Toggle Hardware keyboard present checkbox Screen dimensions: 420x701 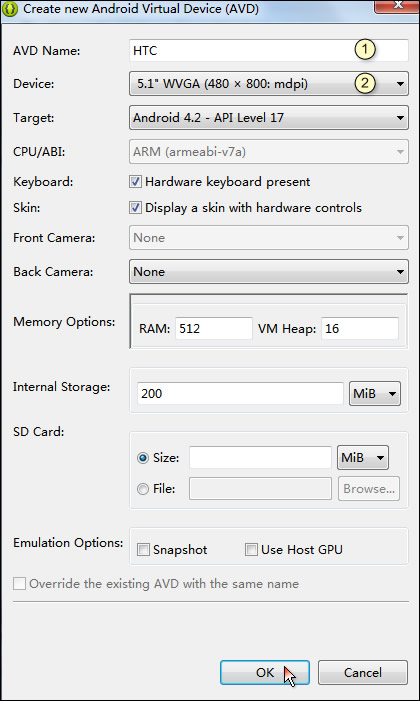pyautogui.click(x=136, y=182)
